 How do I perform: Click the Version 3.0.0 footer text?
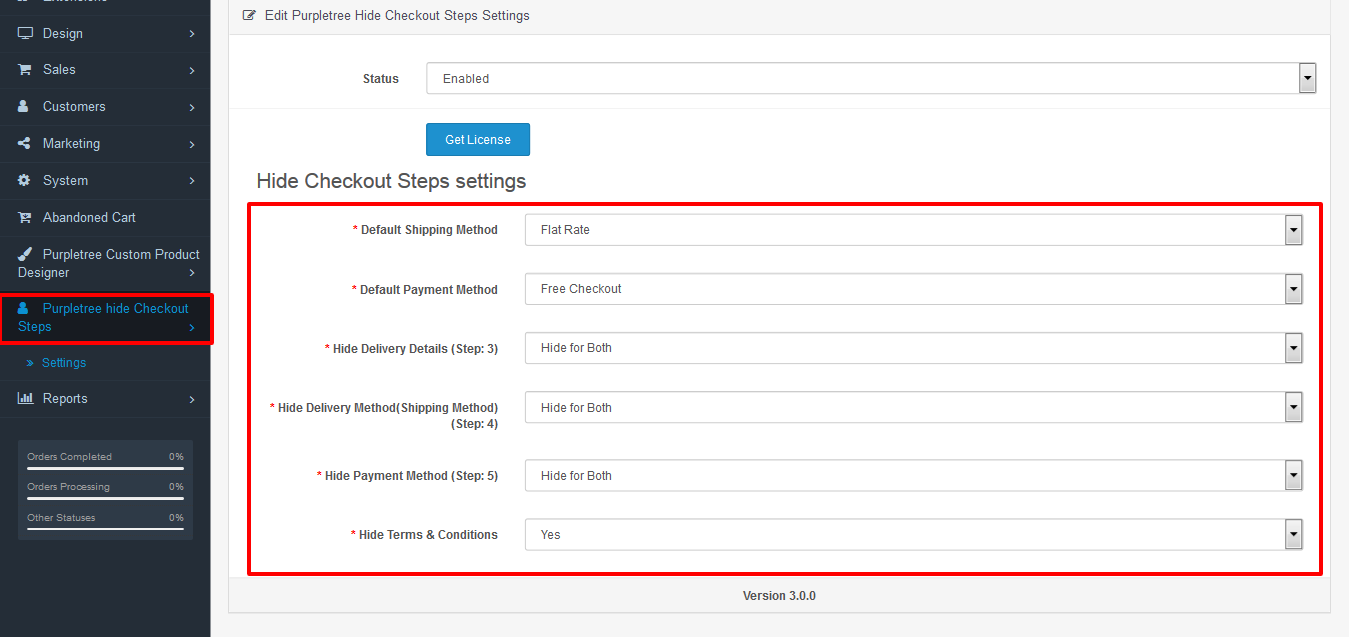tap(779, 596)
